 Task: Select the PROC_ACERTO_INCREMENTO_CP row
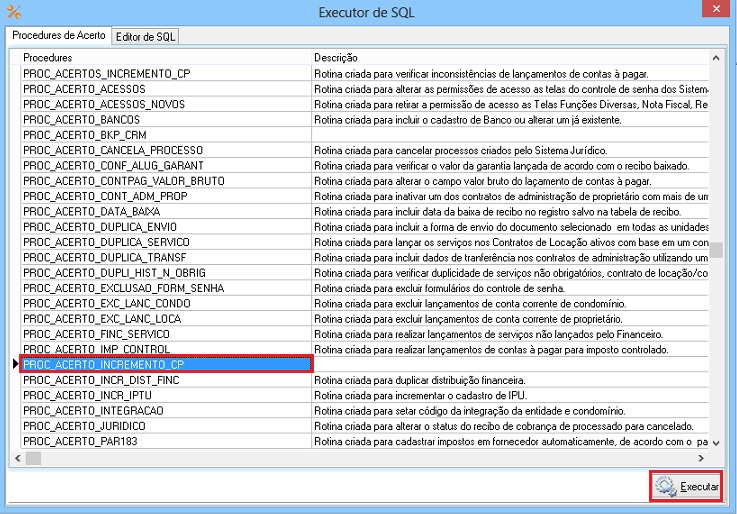[x=166, y=365]
